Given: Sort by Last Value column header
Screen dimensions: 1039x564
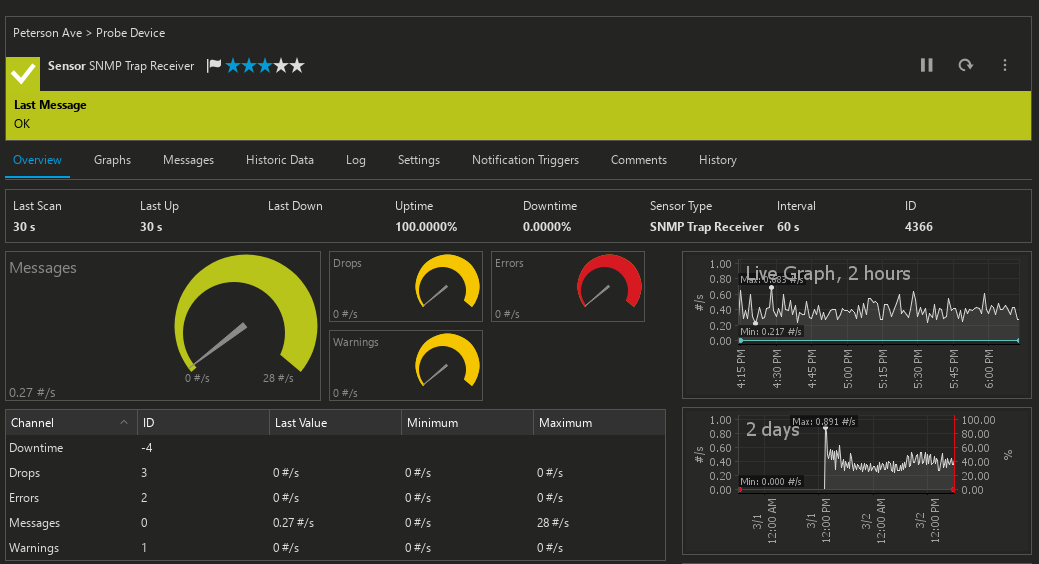Looking at the screenshot, I should point(300,423).
